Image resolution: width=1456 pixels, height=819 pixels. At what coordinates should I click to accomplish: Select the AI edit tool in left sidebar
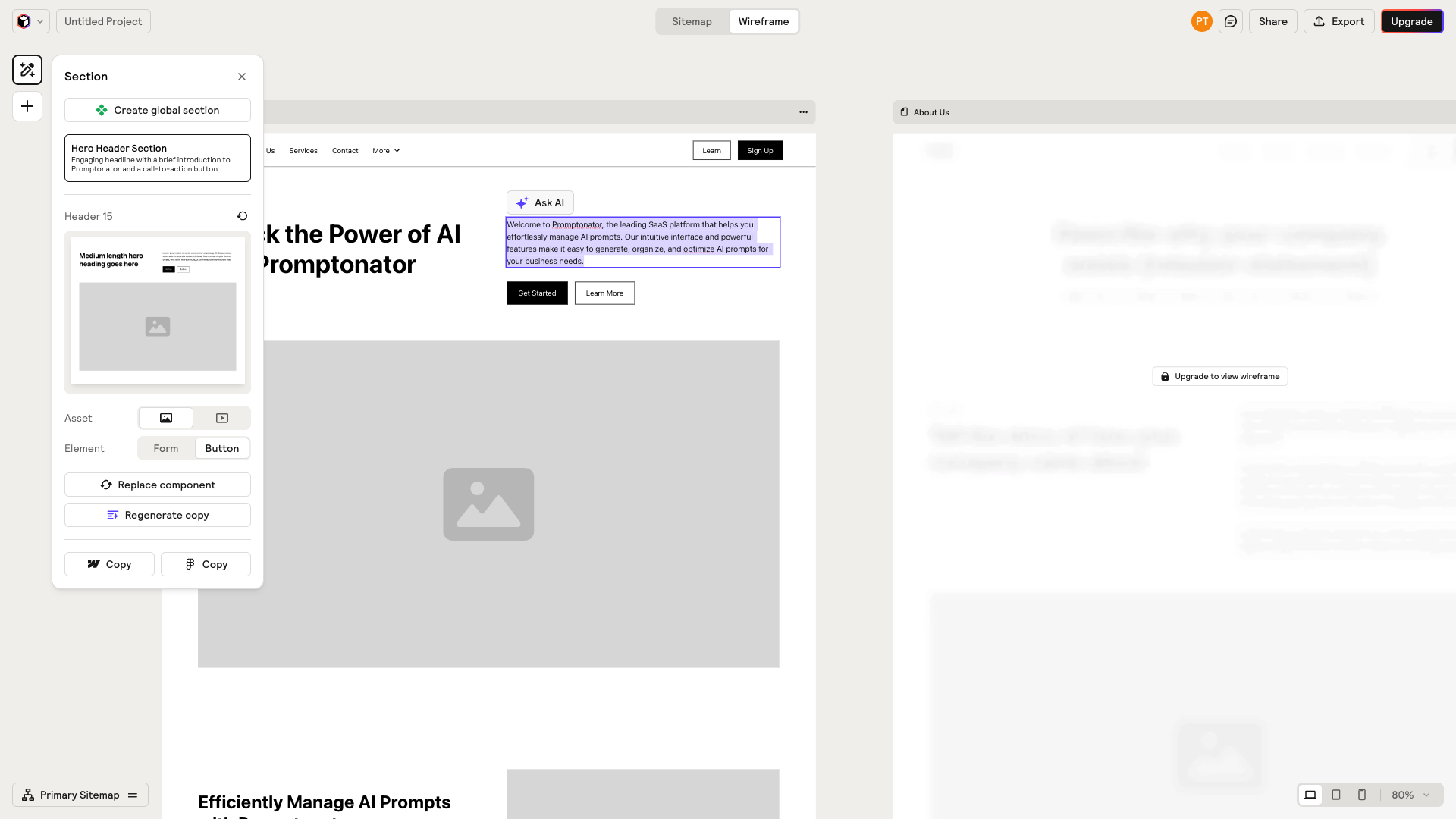[x=27, y=70]
